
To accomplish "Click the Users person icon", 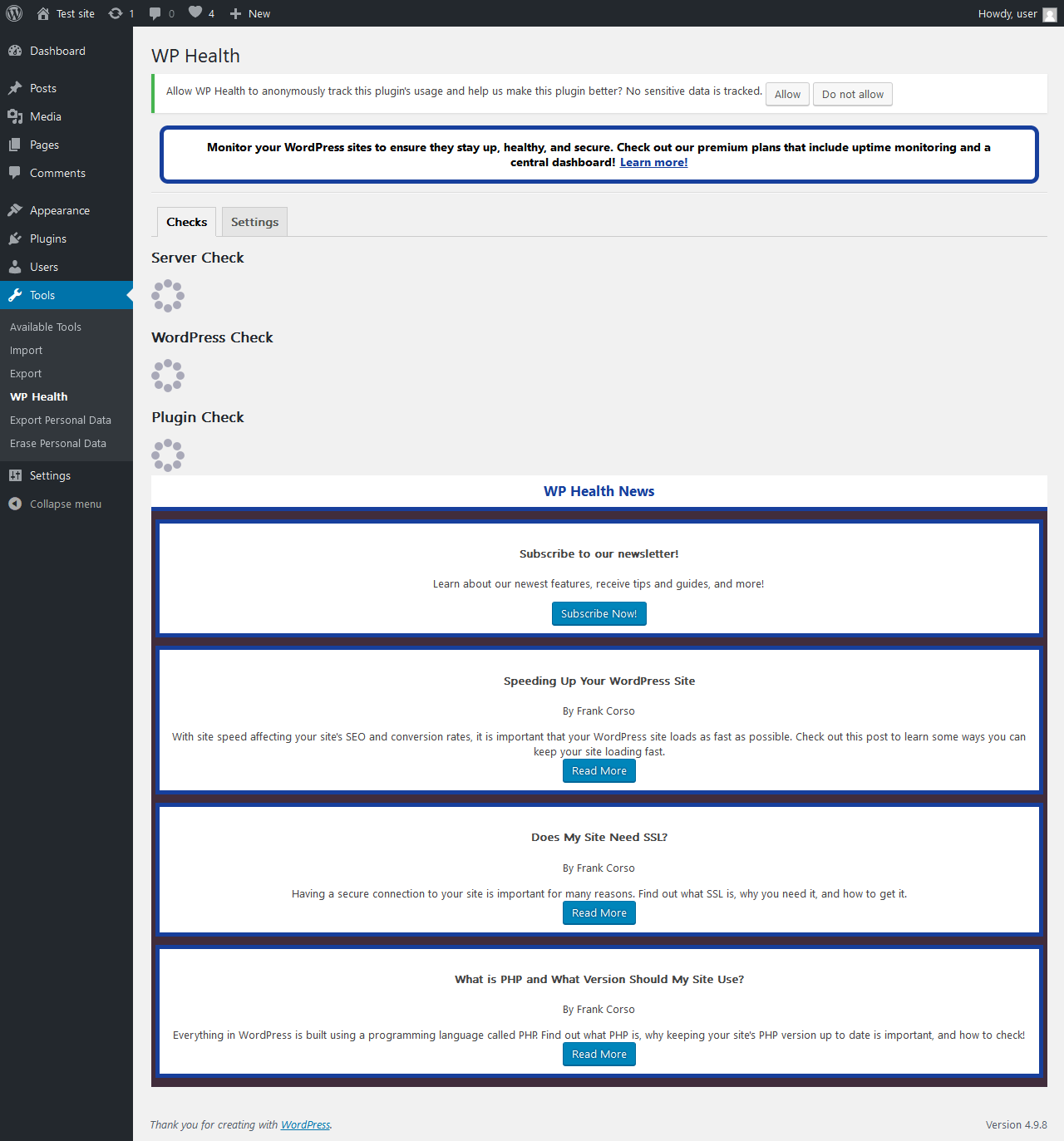I will point(15,267).
